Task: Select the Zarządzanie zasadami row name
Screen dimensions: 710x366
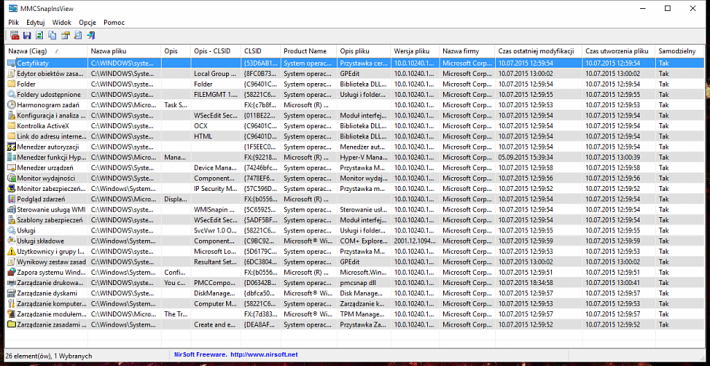Action: [x=51, y=324]
